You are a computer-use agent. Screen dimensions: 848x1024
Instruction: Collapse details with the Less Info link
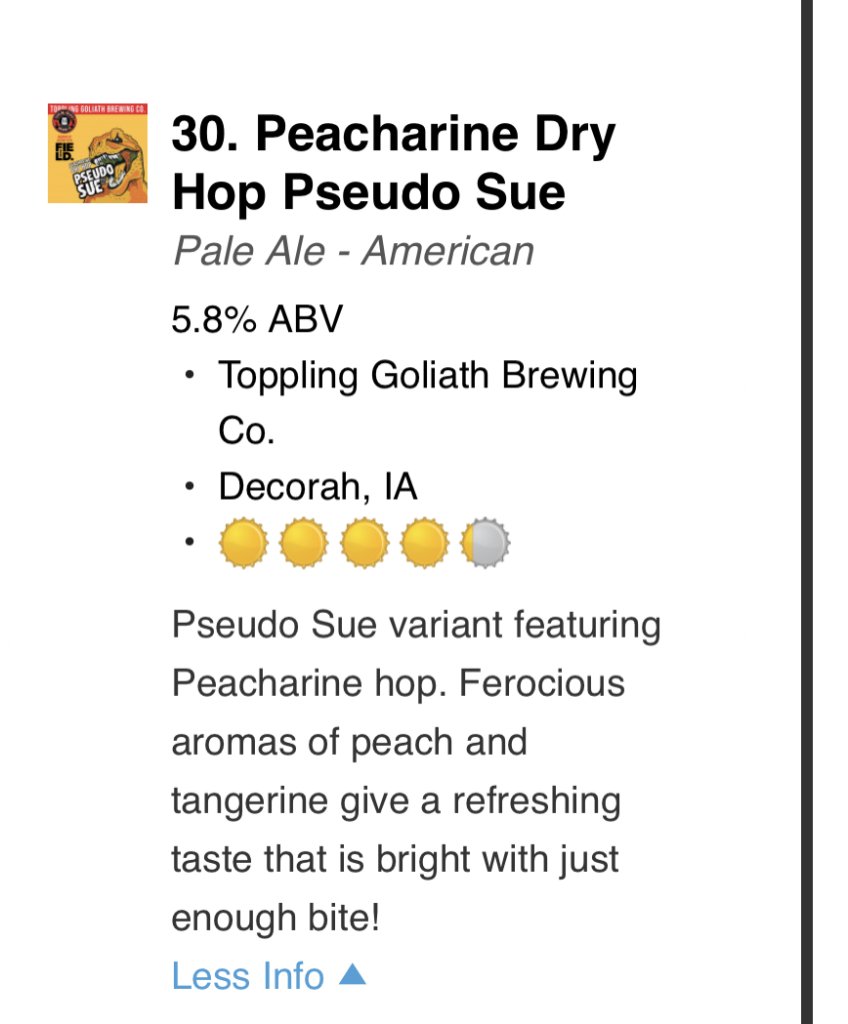click(248, 976)
